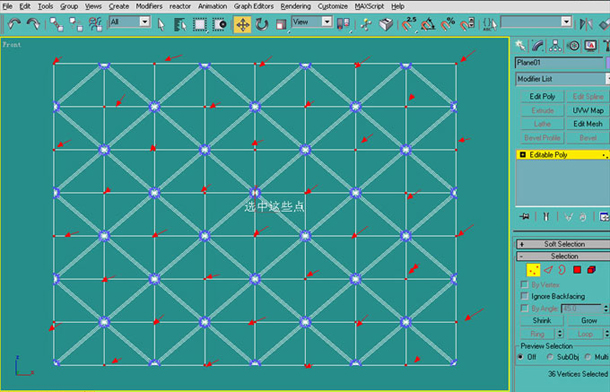Click the Pin Stack icon
This screenshot has height=392, width=610.
click(x=524, y=217)
